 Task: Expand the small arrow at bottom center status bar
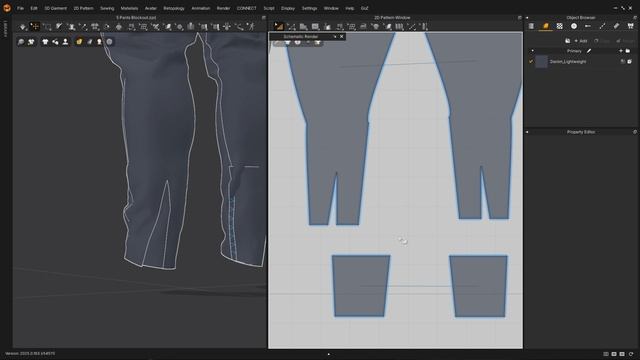tap(329, 354)
